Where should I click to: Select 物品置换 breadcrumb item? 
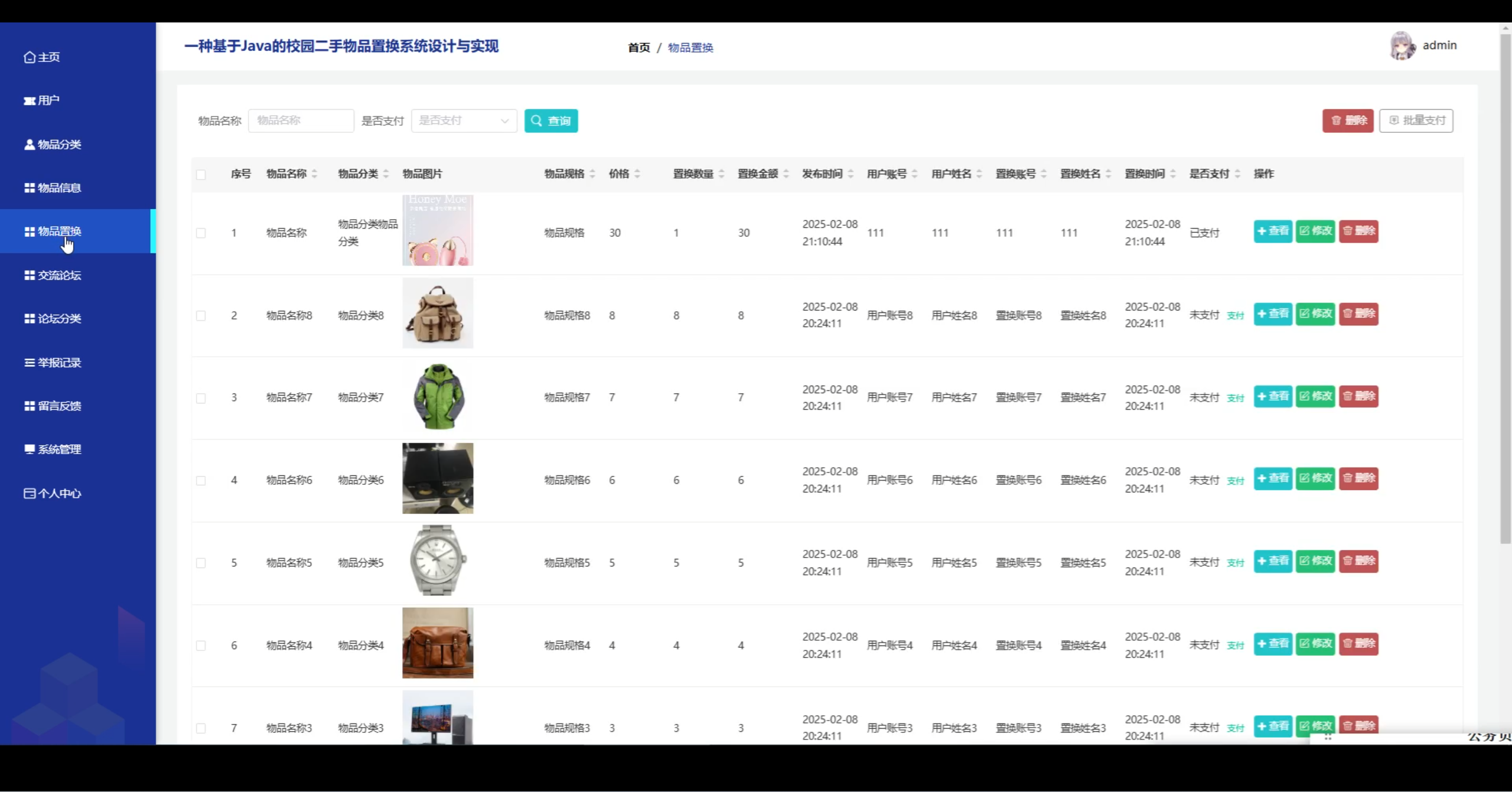point(689,47)
